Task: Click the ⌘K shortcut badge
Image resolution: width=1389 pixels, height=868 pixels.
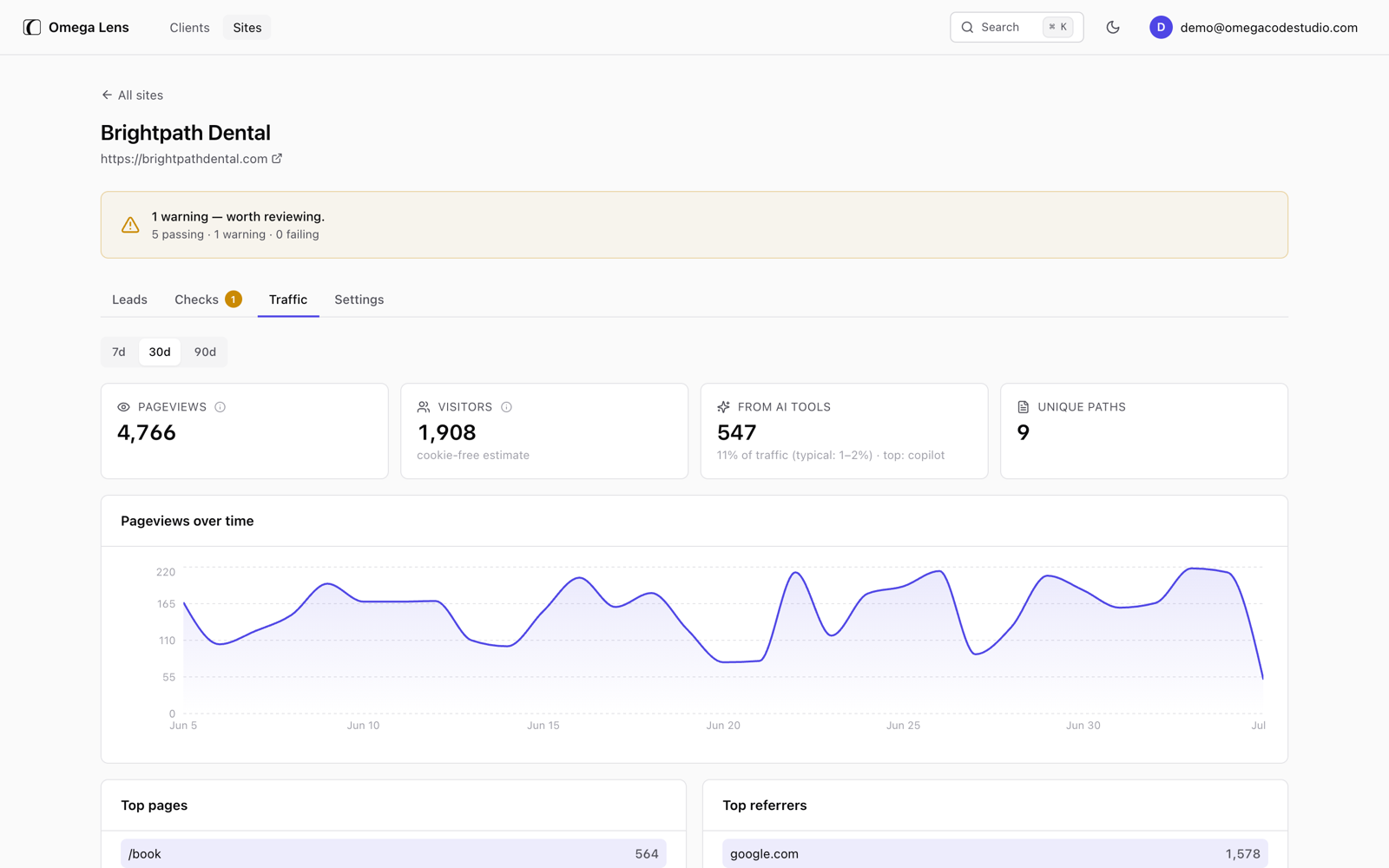Action: tap(1058, 27)
